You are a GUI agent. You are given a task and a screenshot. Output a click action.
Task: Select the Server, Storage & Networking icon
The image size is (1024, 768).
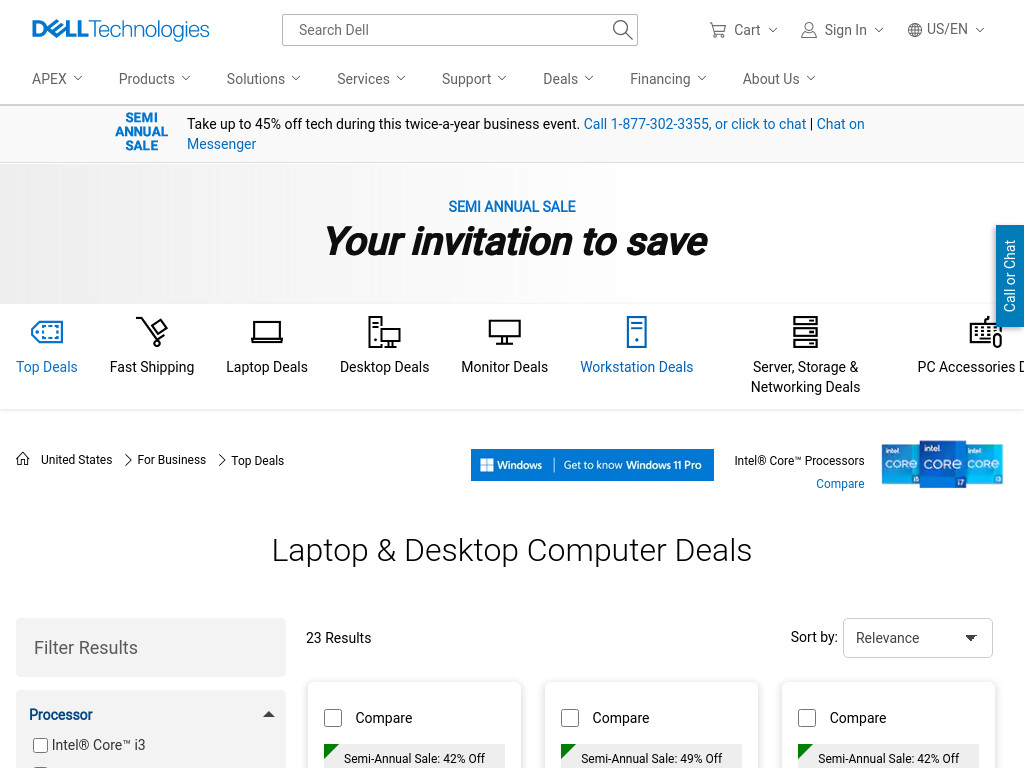805,332
